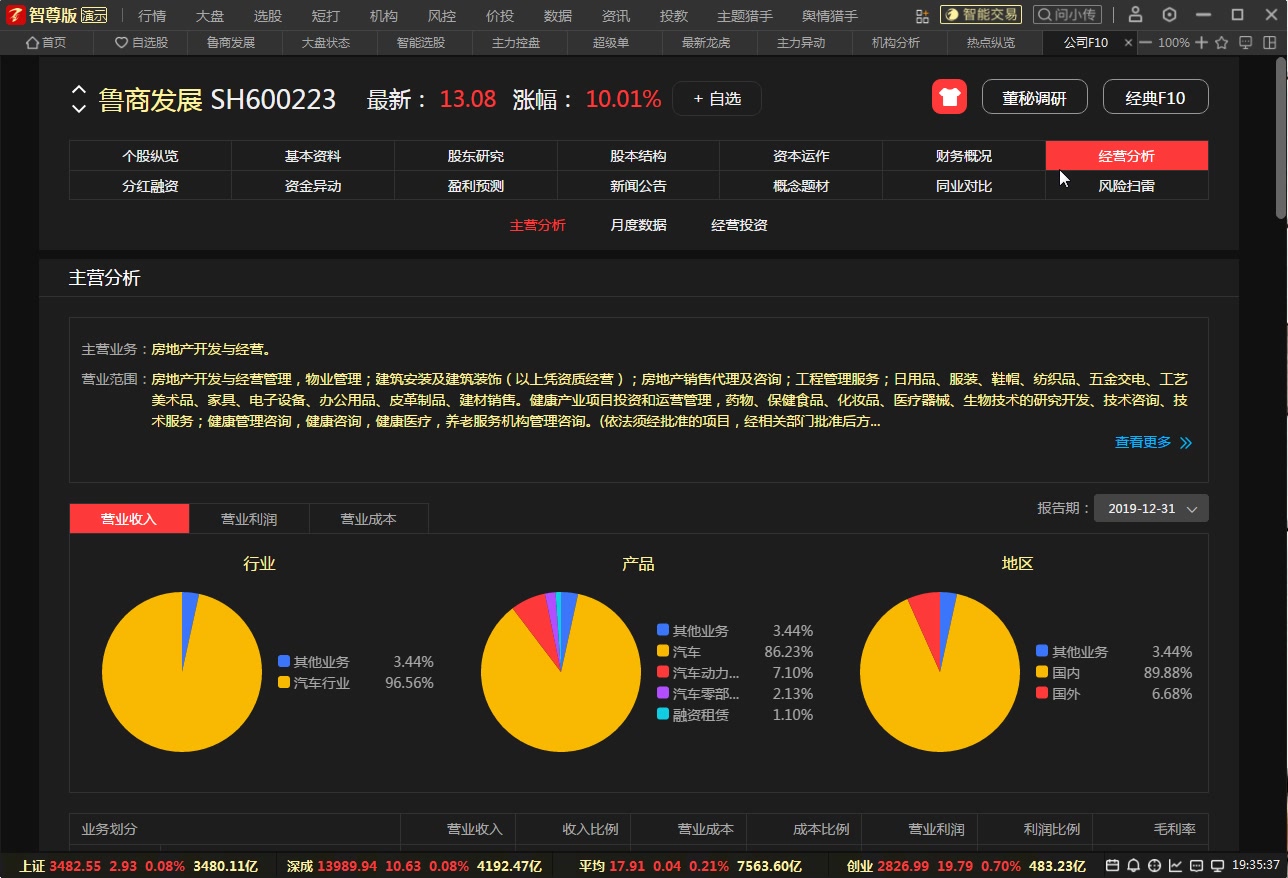Open the 大盘 menu
Screen dimensions: 1288x878
pos(210,16)
